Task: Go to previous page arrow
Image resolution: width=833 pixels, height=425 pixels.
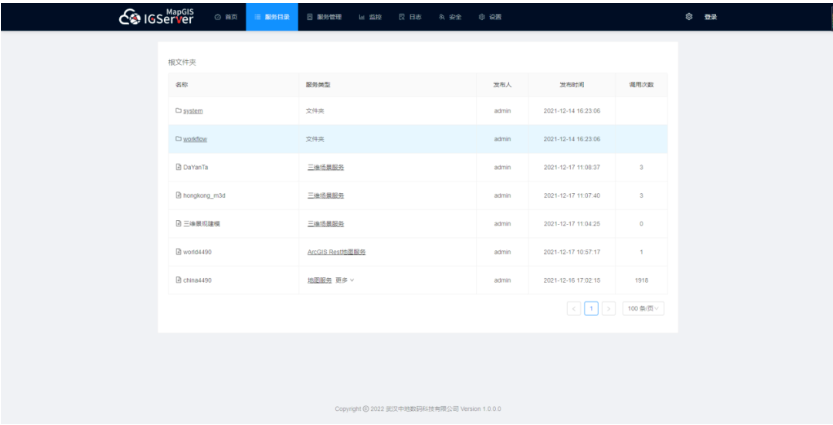Action: (574, 308)
